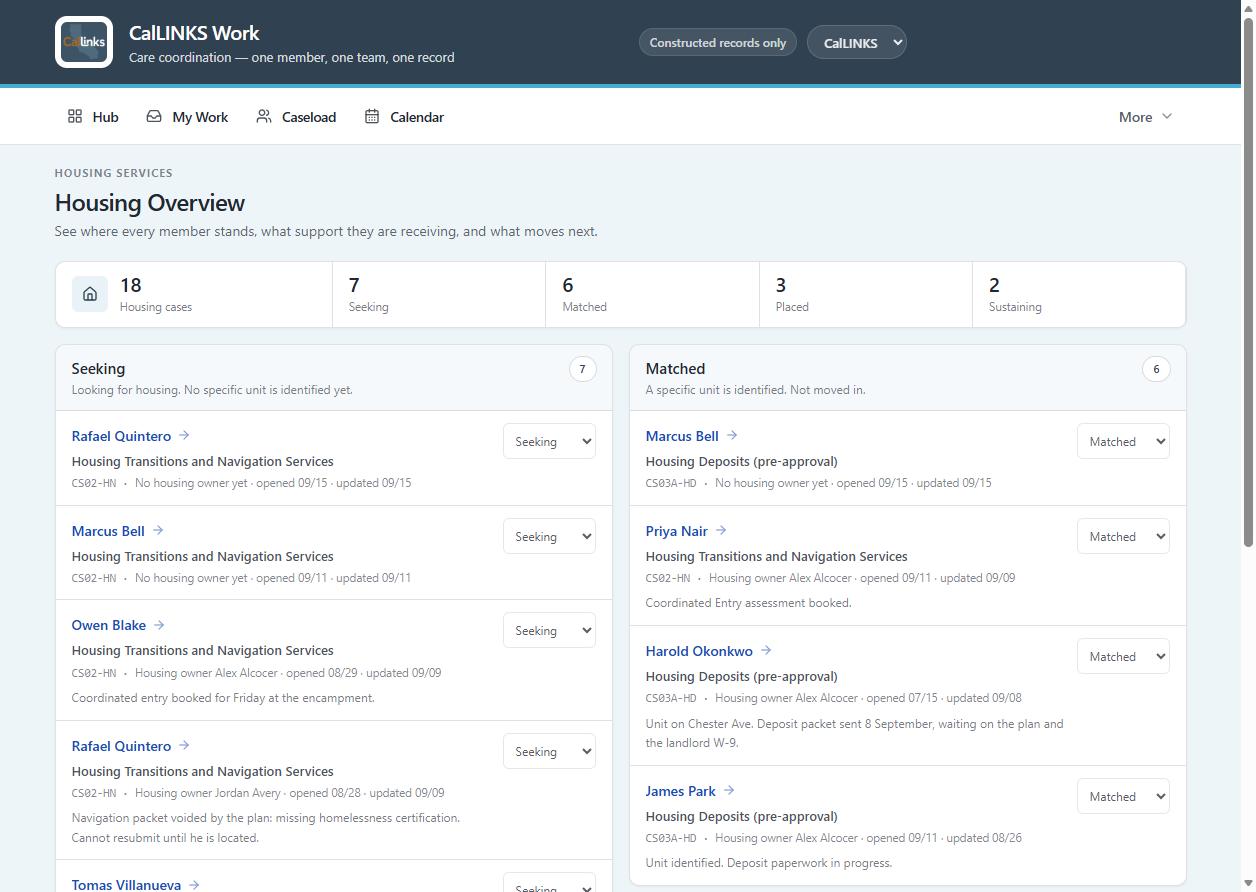Click arrow icon next to Harold Okonkwo
The width and height of the screenshot is (1256, 892).
(766, 651)
